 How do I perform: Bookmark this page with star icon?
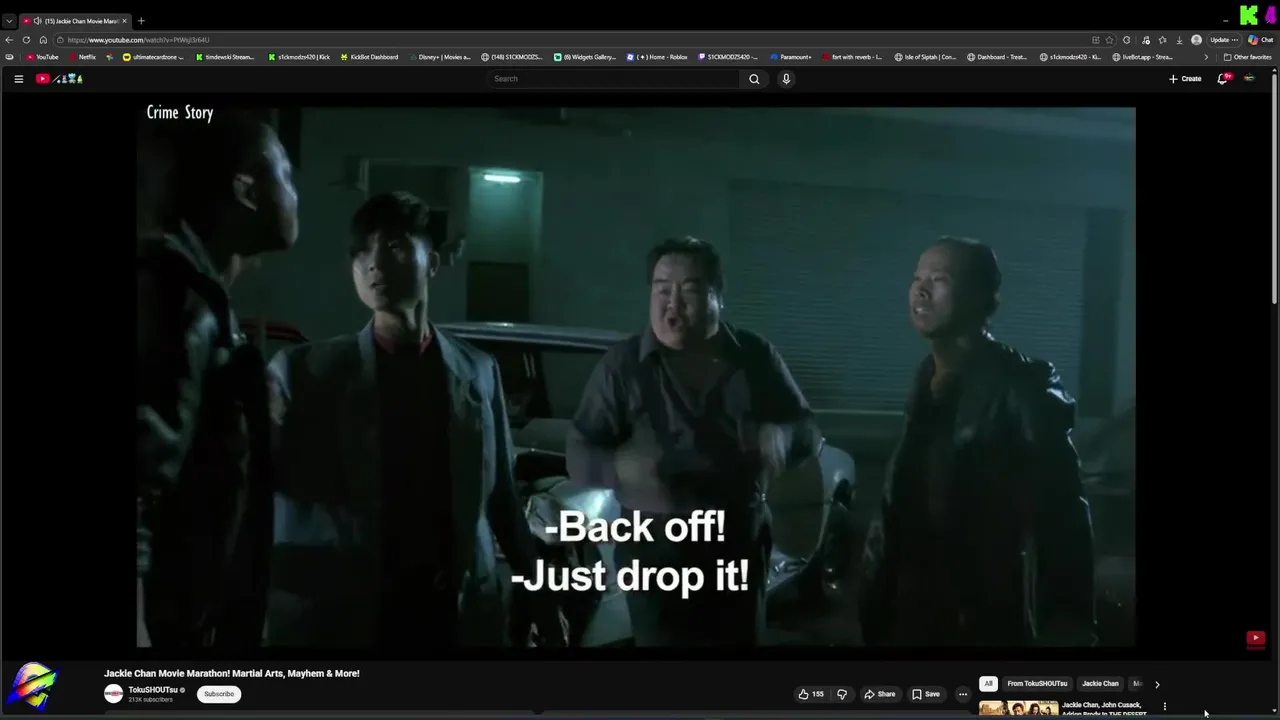[x=1109, y=40]
